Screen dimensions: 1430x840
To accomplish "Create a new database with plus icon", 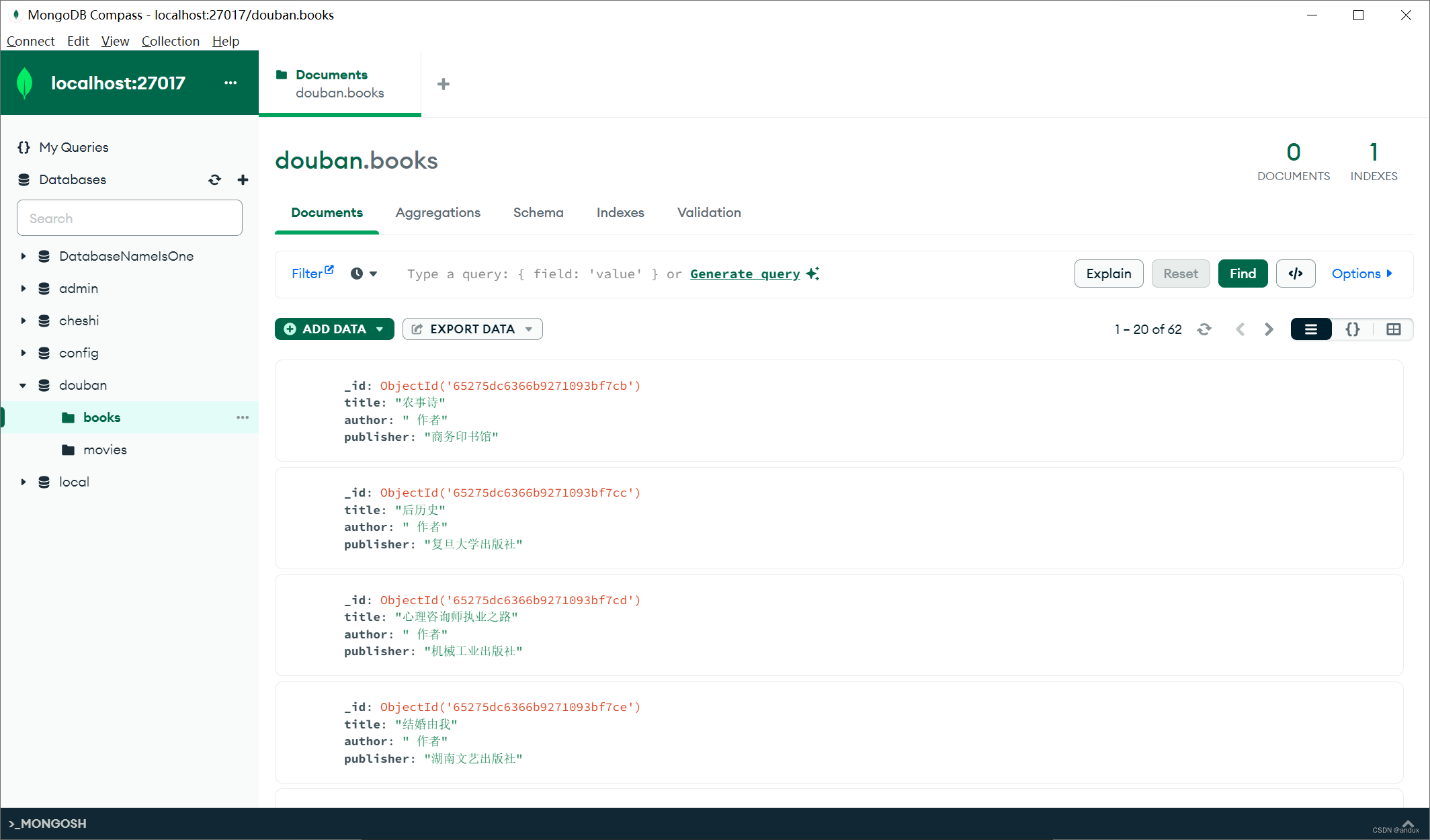I will click(243, 179).
